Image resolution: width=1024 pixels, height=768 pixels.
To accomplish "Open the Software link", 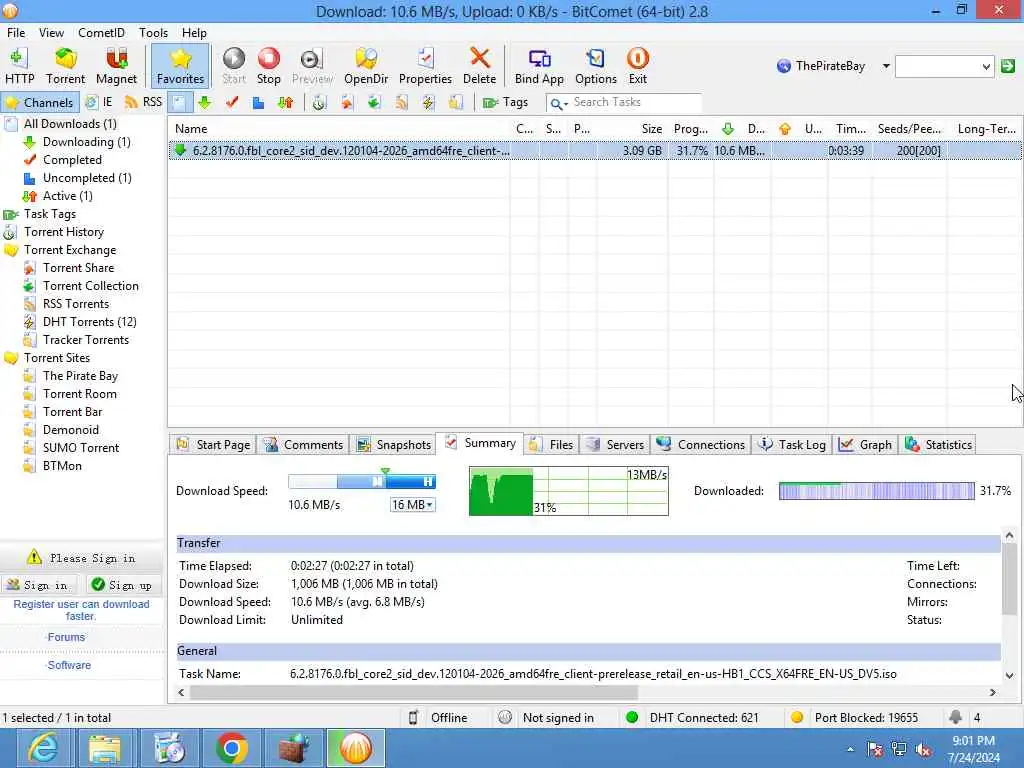I will click(x=68, y=665).
